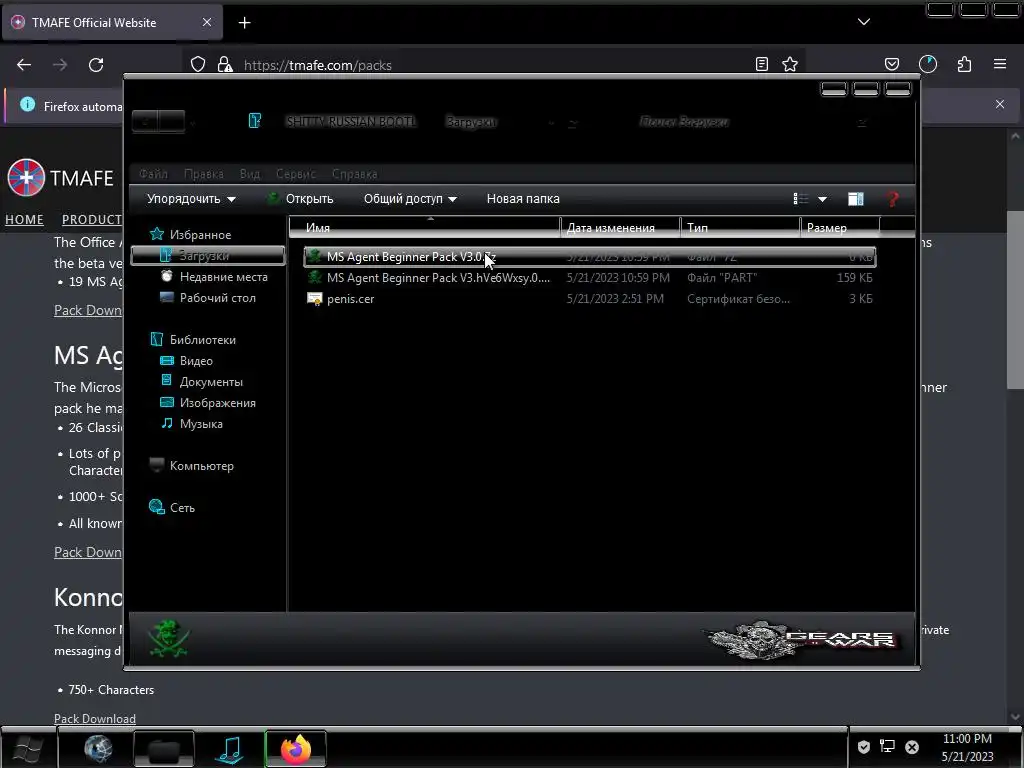Sort by Дата изменения column

coord(620,227)
